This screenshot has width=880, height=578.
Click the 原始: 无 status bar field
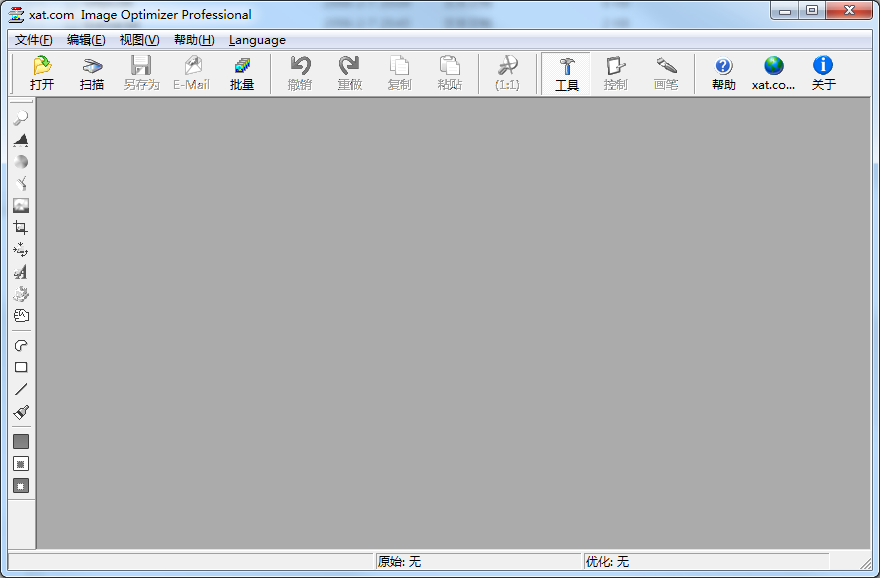[x=478, y=561]
